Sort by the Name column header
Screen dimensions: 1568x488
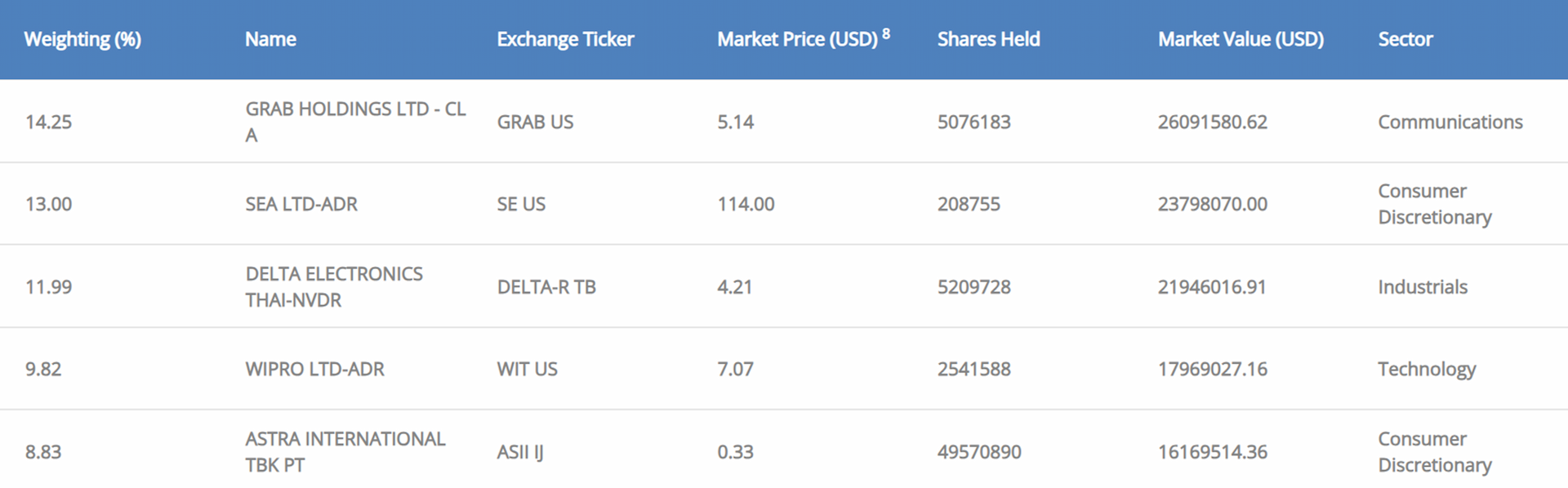270,39
